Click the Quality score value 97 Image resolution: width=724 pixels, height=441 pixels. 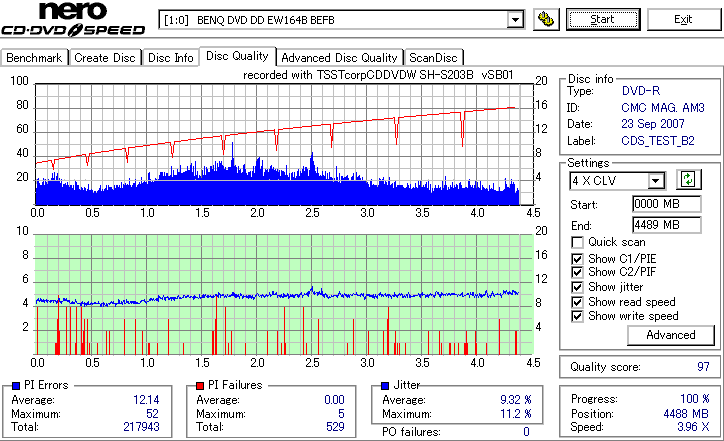tap(703, 367)
